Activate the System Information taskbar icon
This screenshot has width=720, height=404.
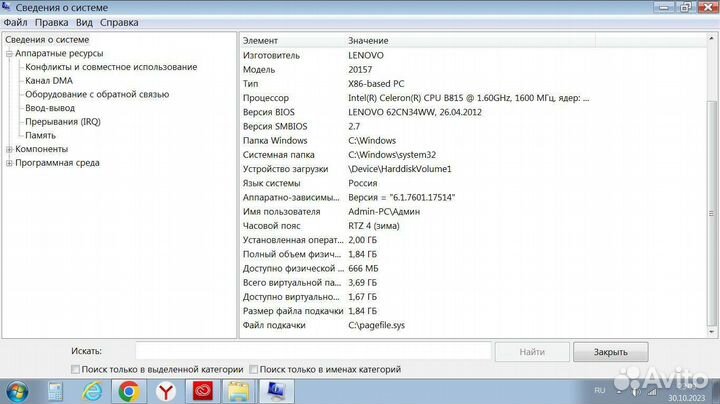click(x=276, y=392)
